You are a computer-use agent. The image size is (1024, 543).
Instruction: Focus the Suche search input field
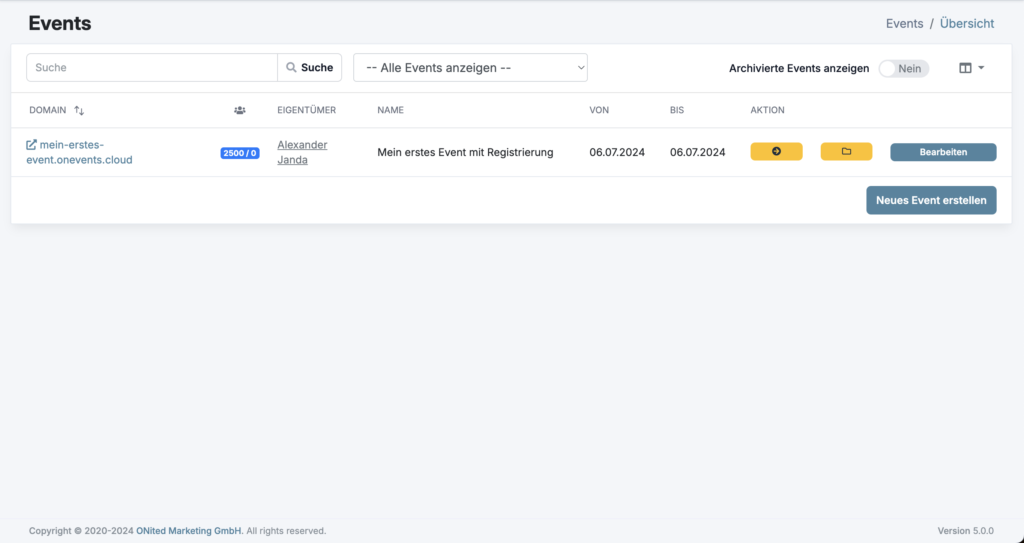[152, 68]
